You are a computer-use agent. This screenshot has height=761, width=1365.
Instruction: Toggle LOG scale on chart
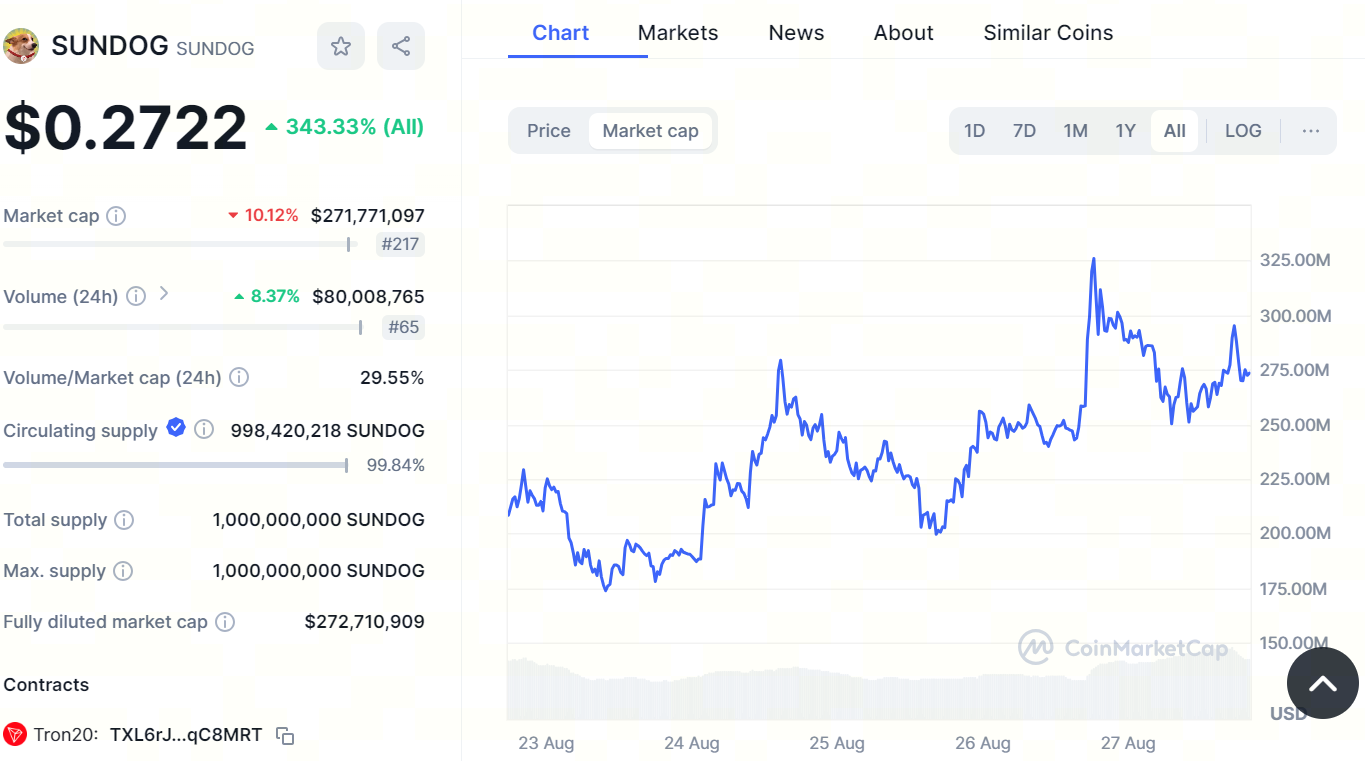click(x=1243, y=131)
